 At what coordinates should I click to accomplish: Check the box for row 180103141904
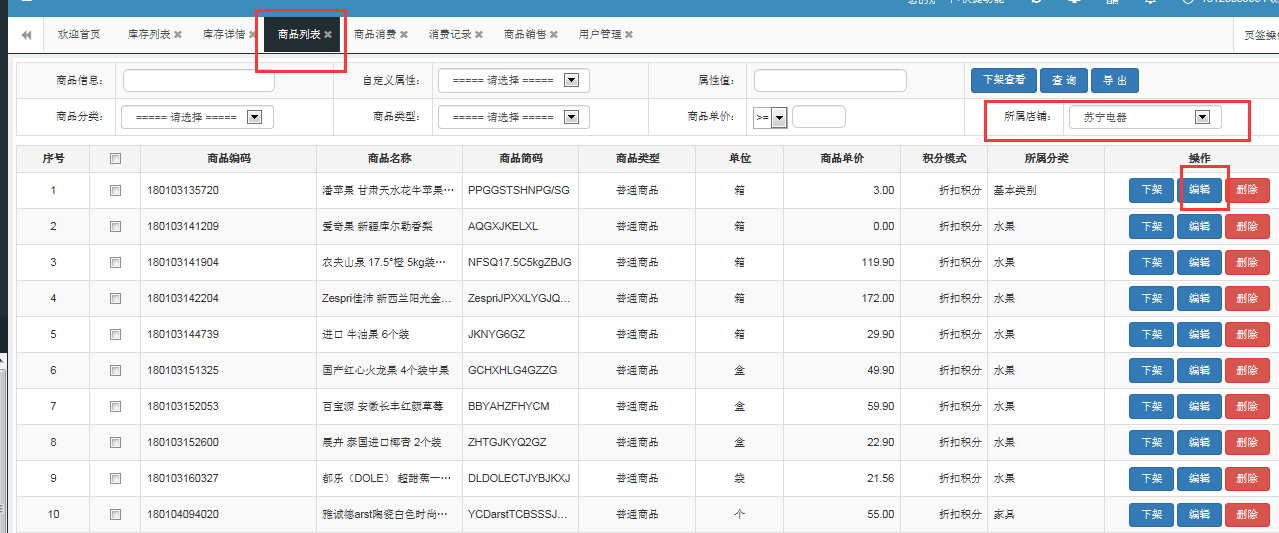(115, 262)
